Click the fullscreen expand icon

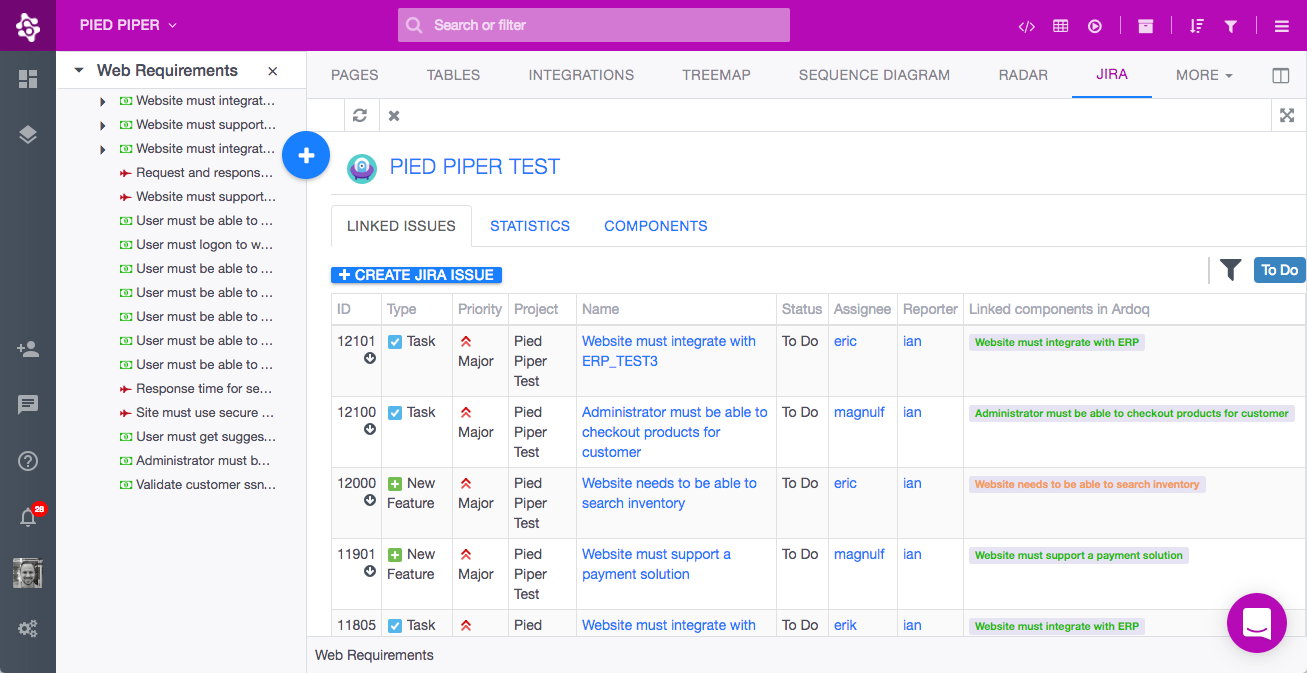[1288, 116]
